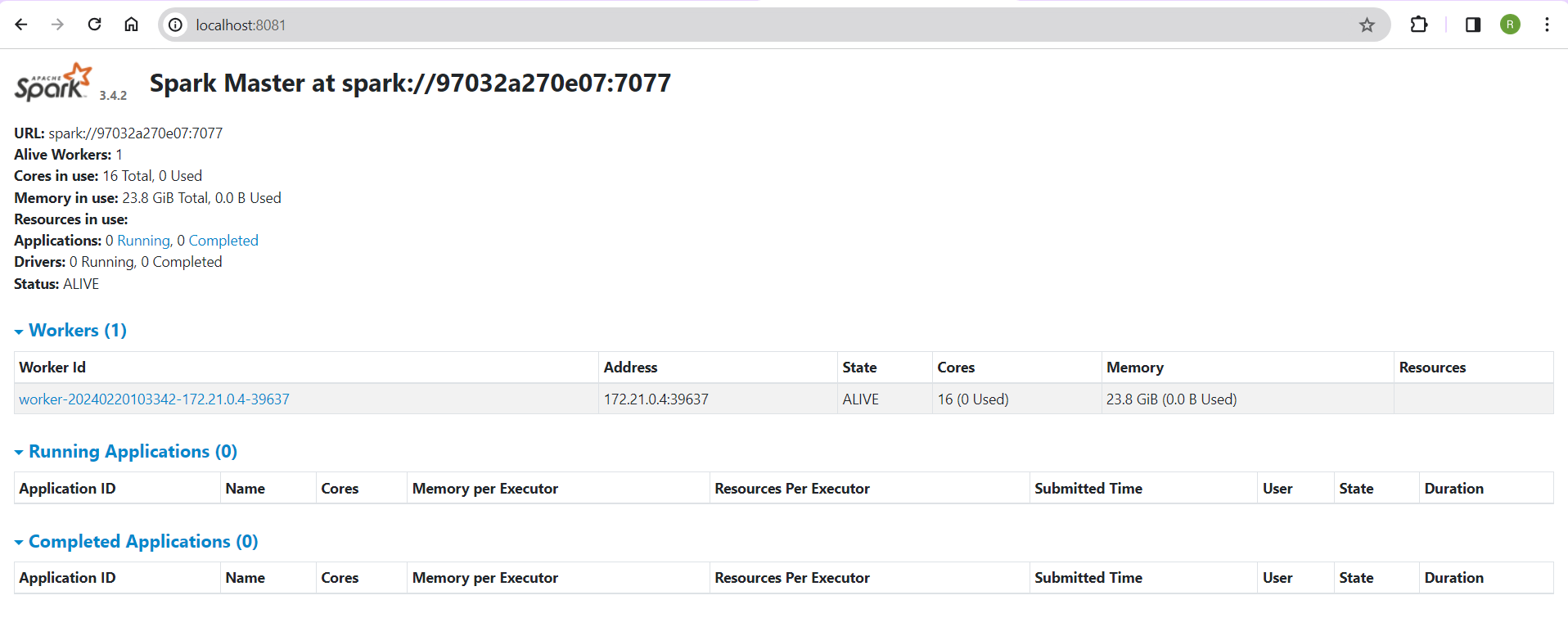This screenshot has width=1568, height=618.
Task: Open worker-20240220103342-172.21.0.4-39637 details
Action: 154,399
